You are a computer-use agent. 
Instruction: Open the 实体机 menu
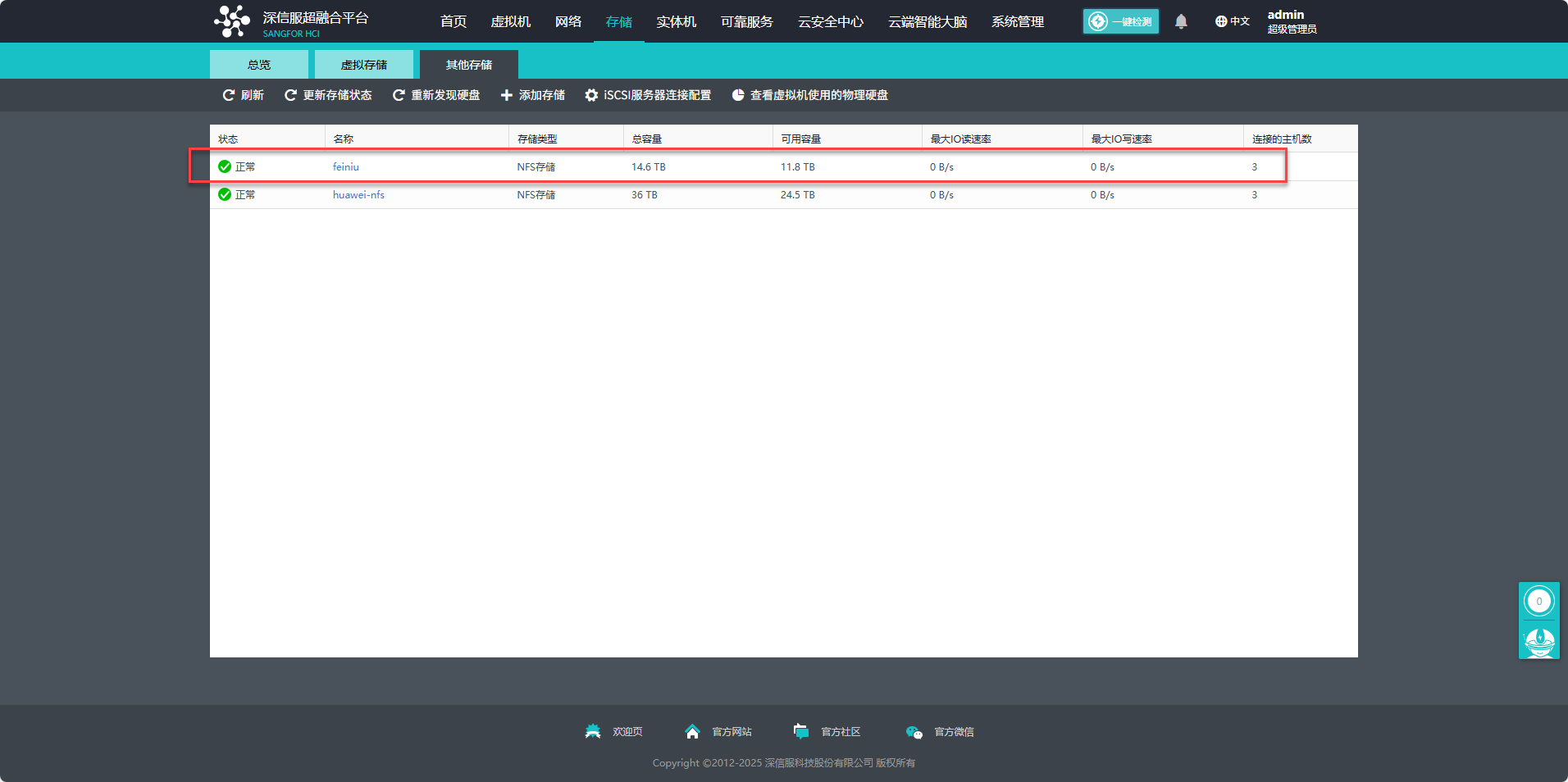tap(677, 21)
